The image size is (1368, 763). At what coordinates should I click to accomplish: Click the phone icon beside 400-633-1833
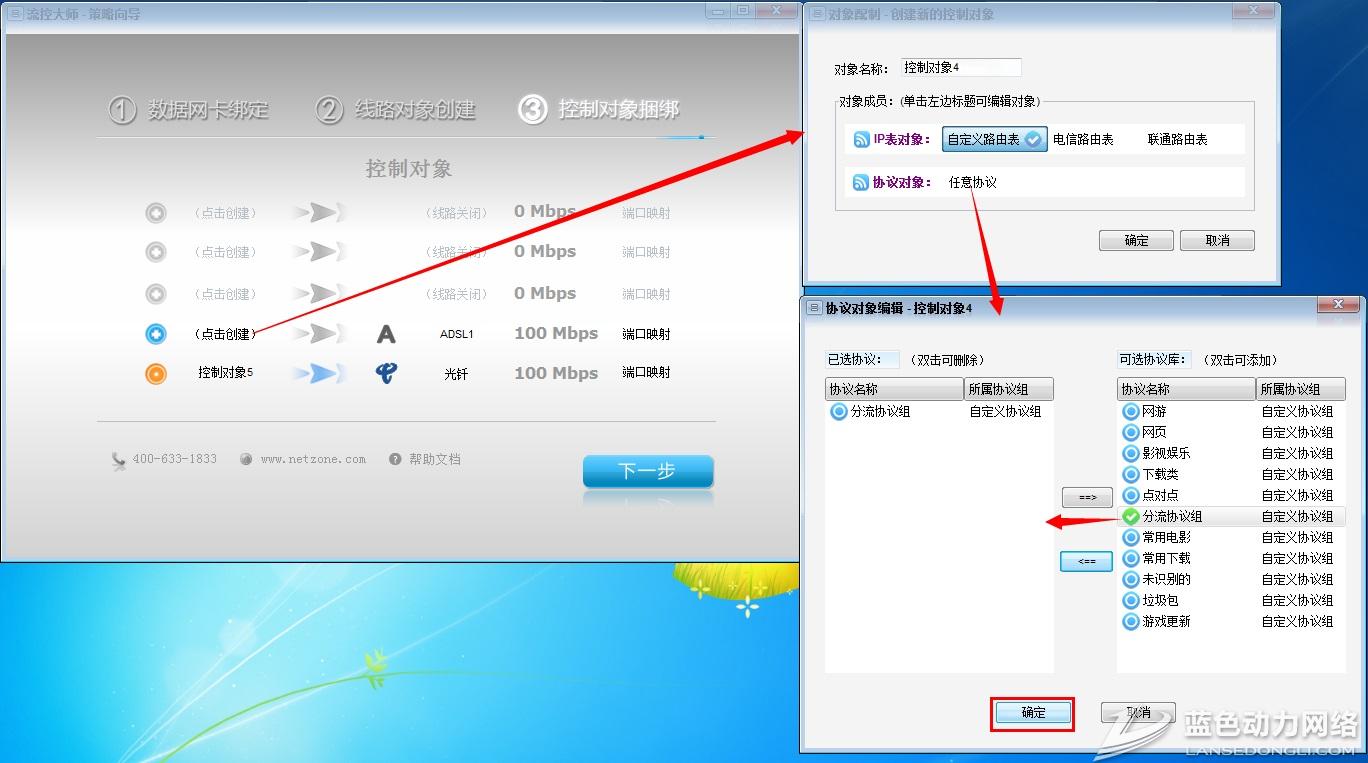click(x=119, y=460)
